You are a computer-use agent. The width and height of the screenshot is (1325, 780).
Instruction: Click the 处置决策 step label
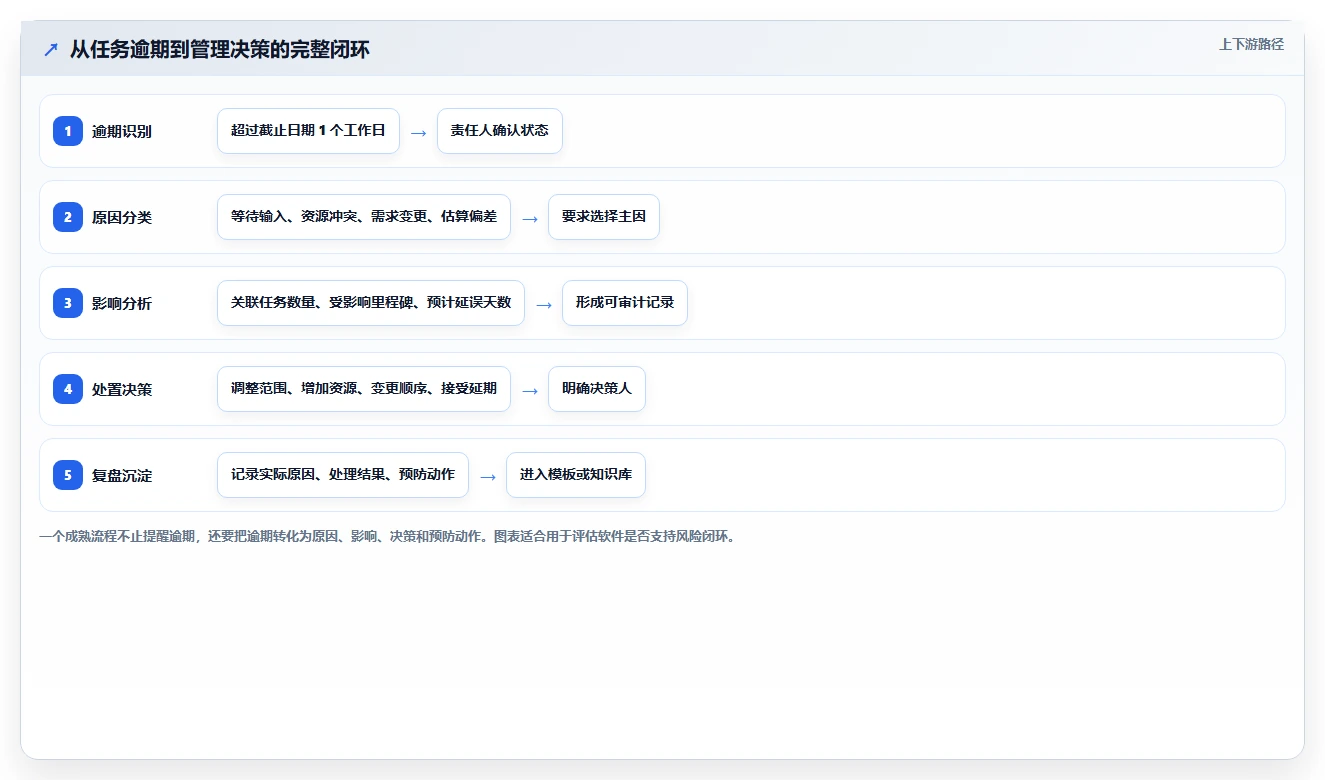click(x=122, y=389)
